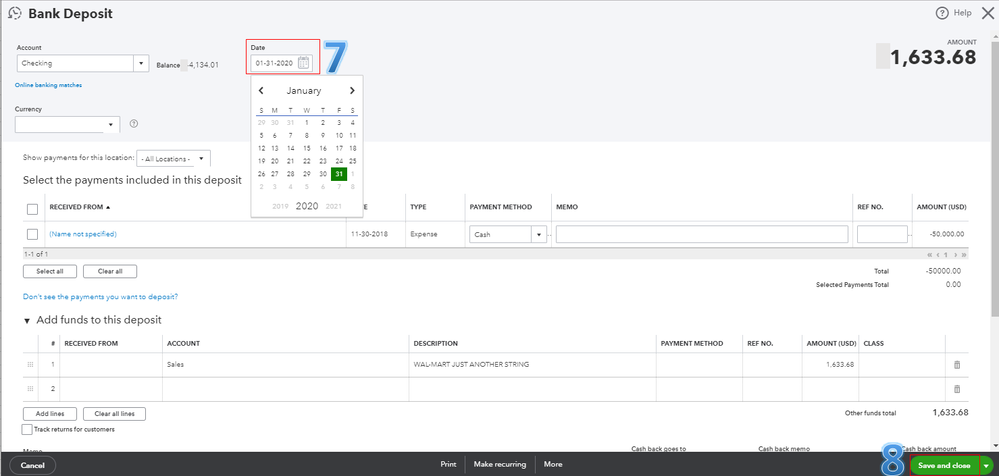Close the Bank Deposit window with X
The width and height of the screenshot is (999, 476).
point(986,13)
